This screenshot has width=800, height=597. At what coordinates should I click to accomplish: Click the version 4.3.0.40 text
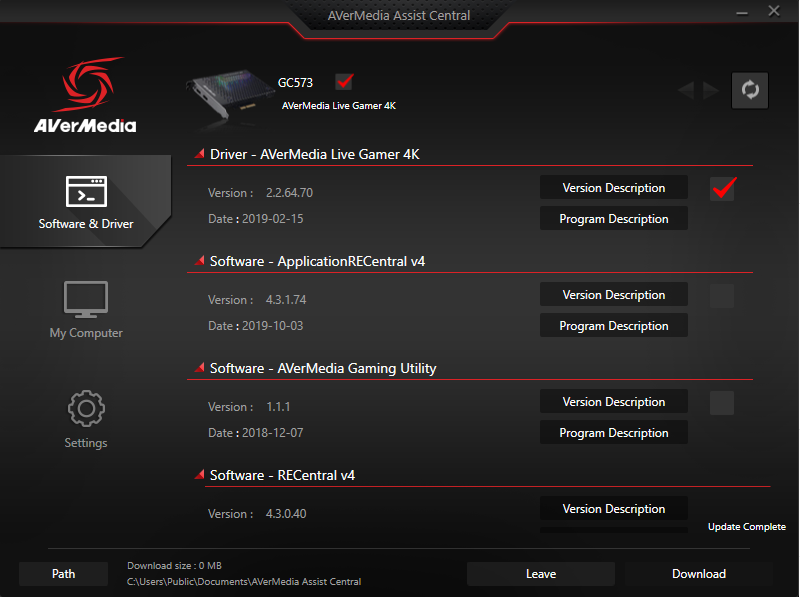click(286, 514)
